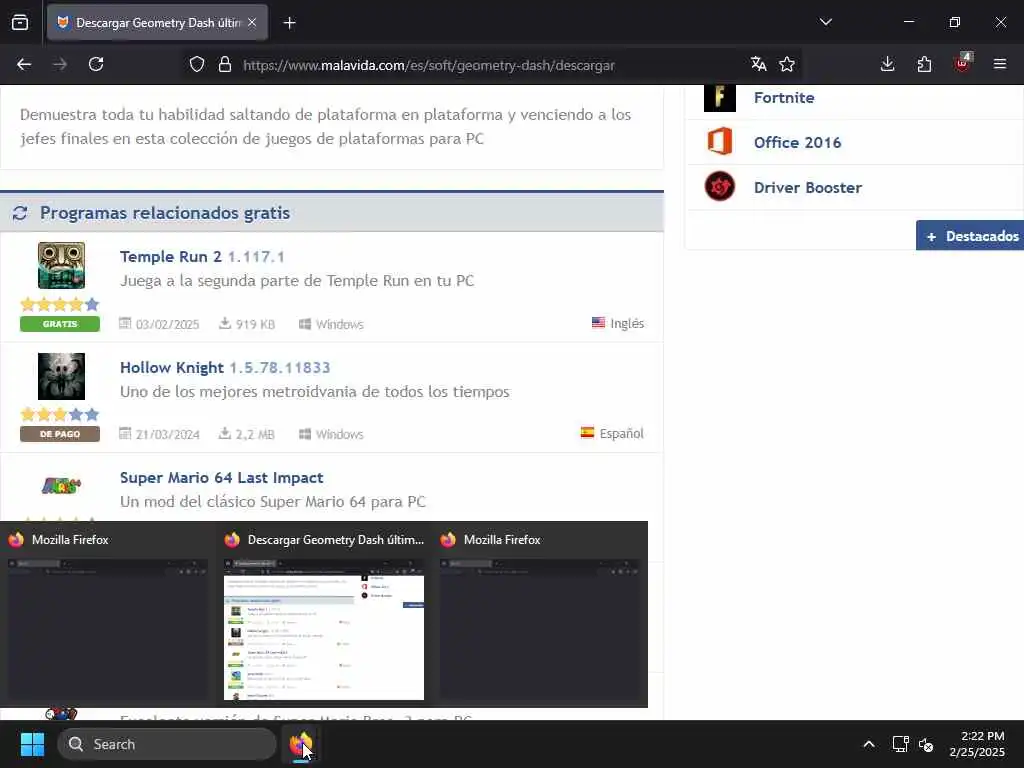
Task: Open the Office 2016 link
Action: tap(797, 142)
